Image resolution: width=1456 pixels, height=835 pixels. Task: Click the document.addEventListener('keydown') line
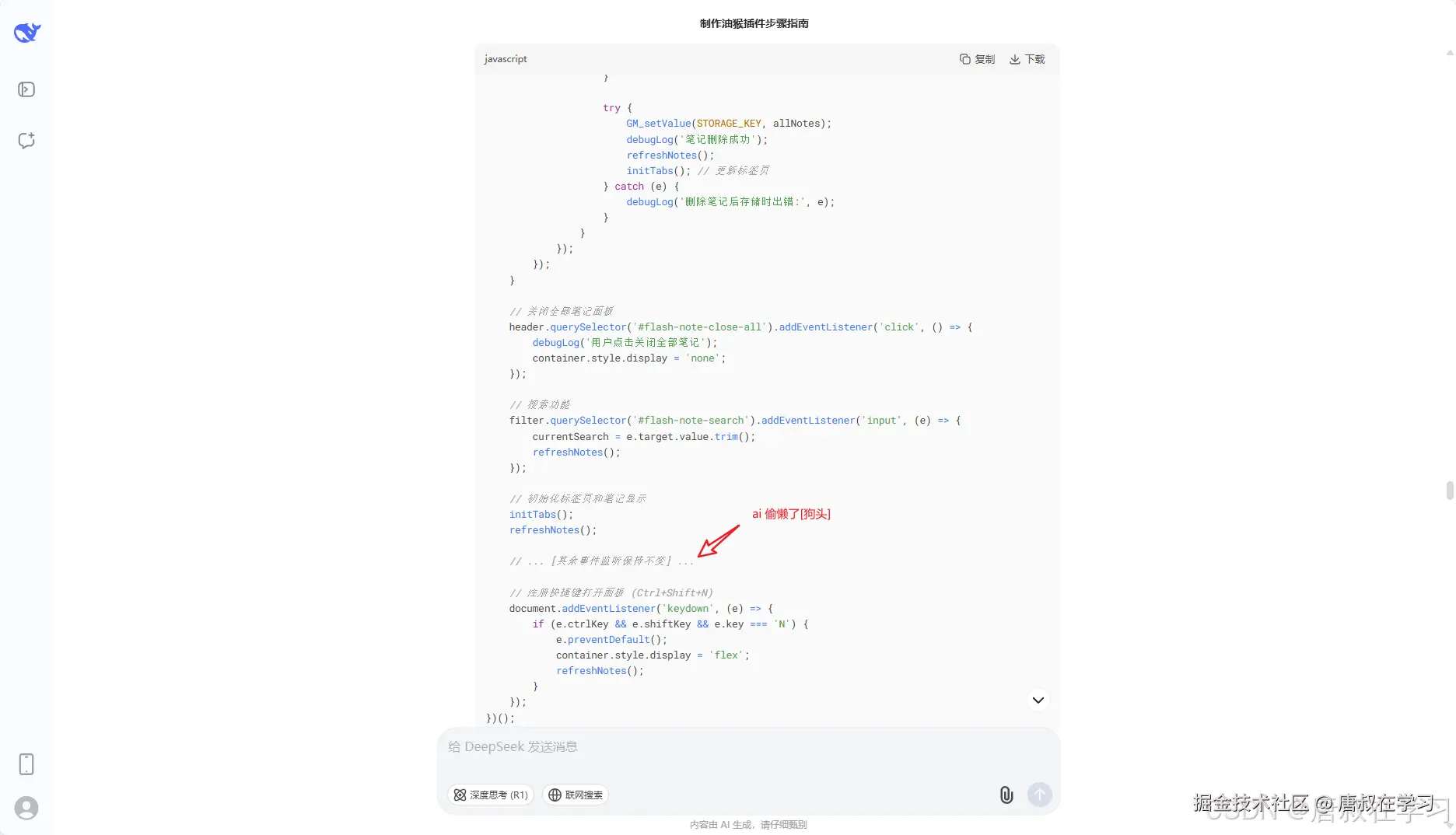pyautogui.click(x=641, y=609)
